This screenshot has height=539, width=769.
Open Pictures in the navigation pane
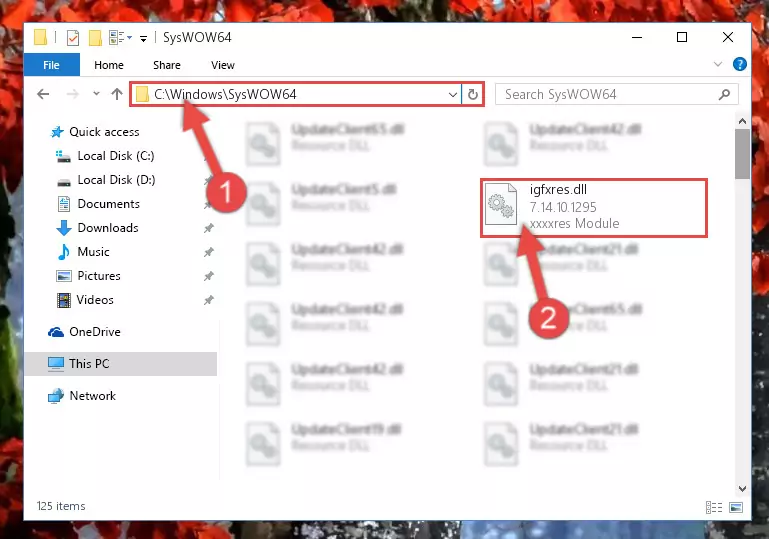(x=99, y=276)
